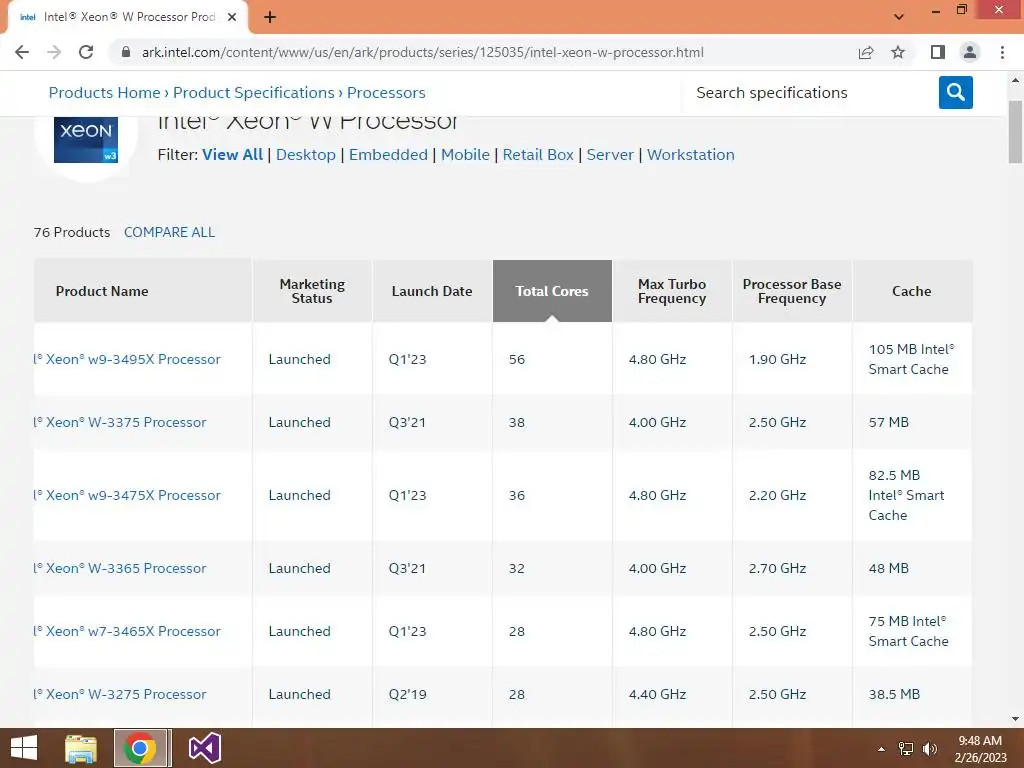Go to Products Home breadcrumb

pos(104,93)
